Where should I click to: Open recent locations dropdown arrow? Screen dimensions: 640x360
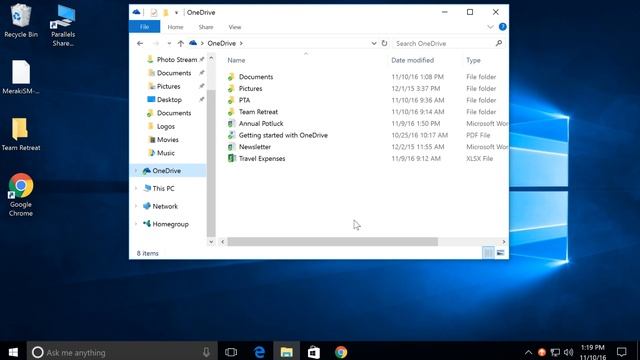(169, 43)
